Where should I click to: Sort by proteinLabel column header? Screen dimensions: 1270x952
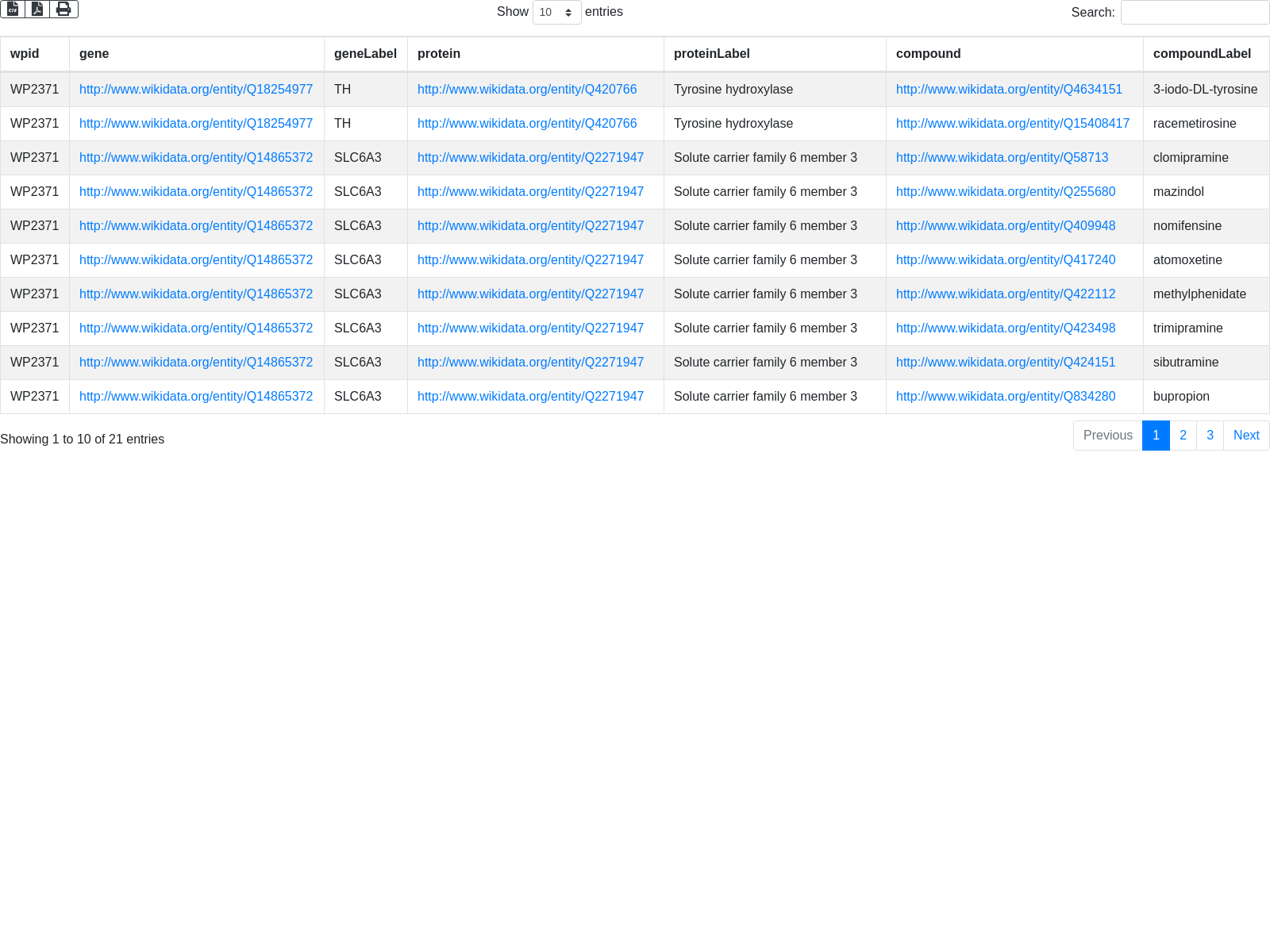pos(711,54)
